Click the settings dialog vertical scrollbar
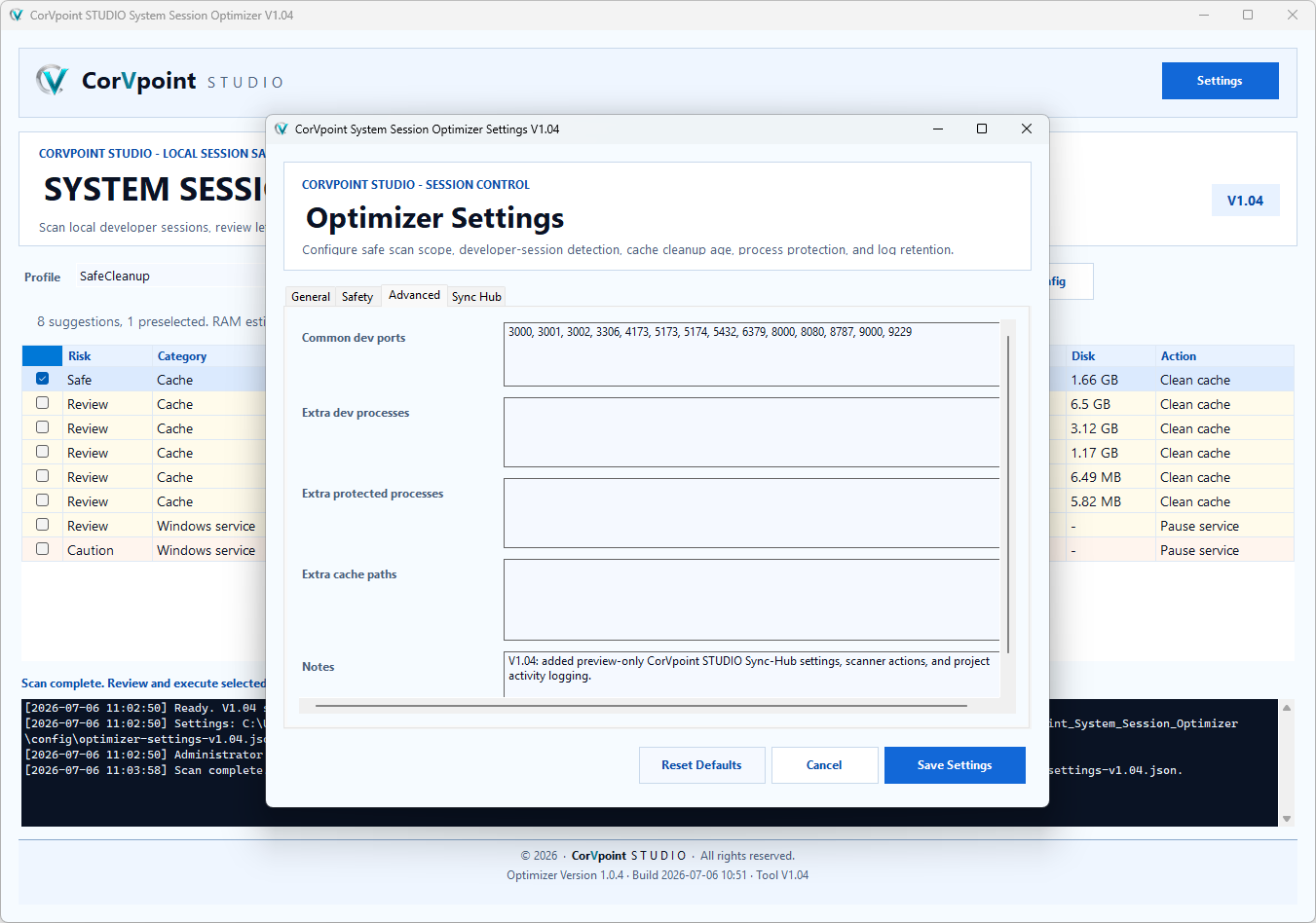 1008,495
